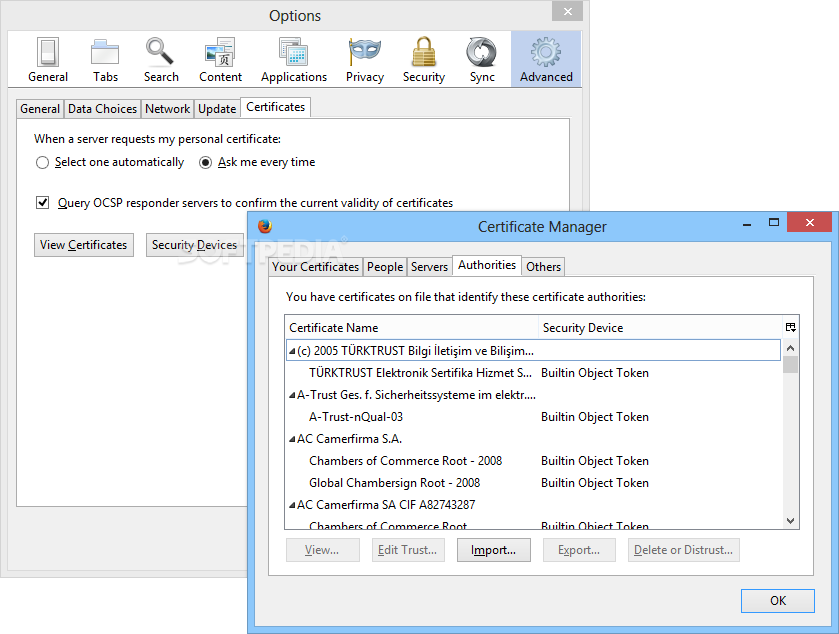Click the View... button in Certificate Manager
Image resolution: width=839 pixels, height=634 pixels.
click(323, 550)
